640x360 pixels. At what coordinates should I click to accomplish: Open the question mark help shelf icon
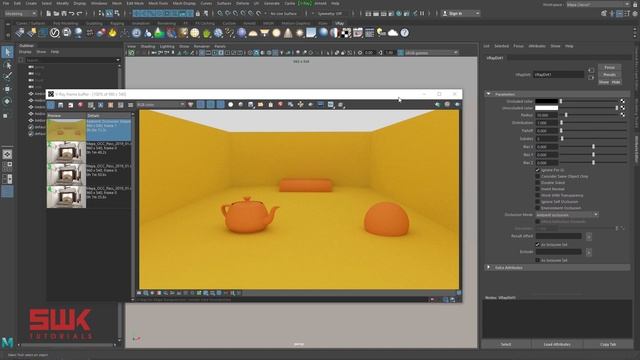[x=404, y=33]
